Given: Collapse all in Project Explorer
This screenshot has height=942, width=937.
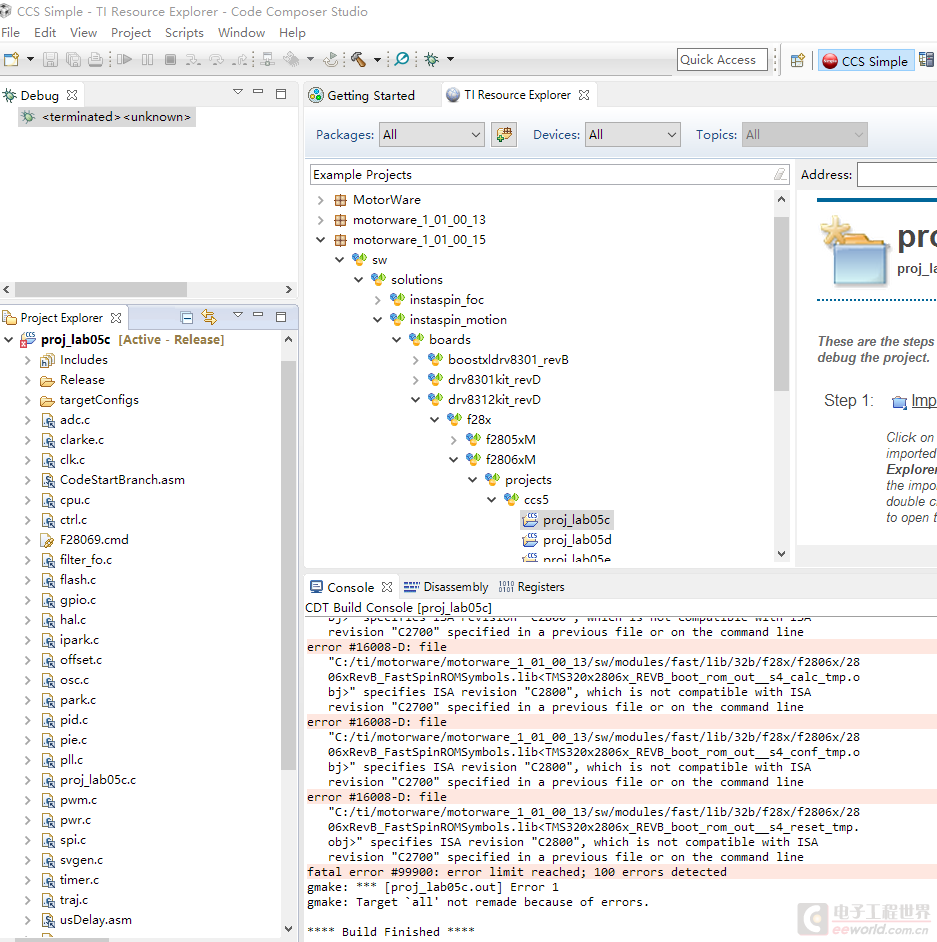Looking at the screenshot, I should tap(187, 317).
